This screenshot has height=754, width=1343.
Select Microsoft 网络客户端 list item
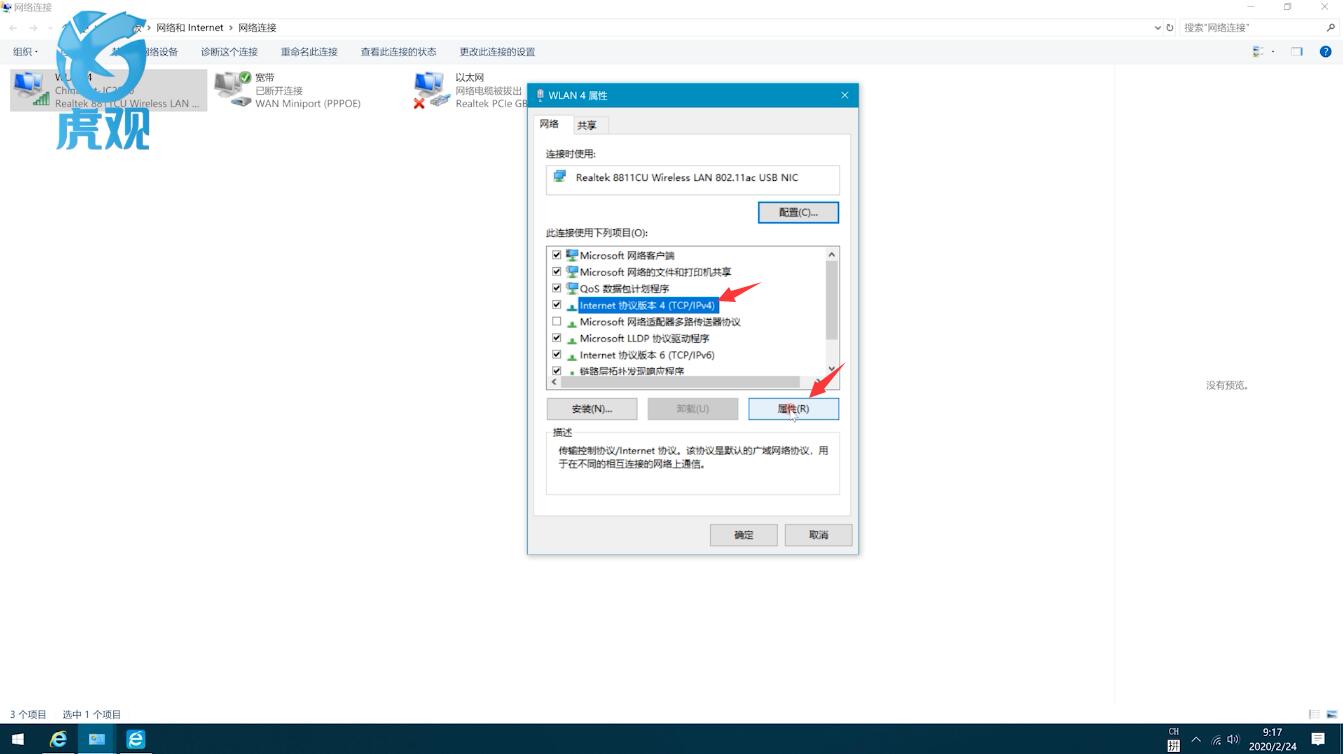[x=627, y=255]
